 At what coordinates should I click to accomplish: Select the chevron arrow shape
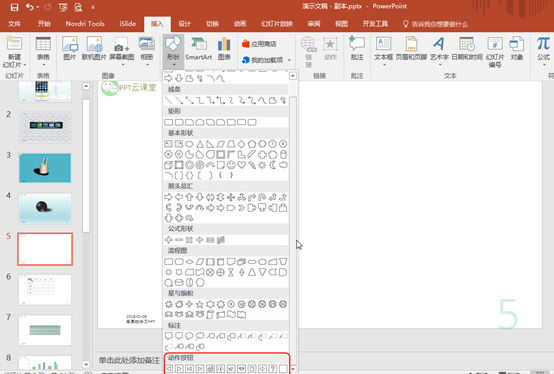[241, 208]
